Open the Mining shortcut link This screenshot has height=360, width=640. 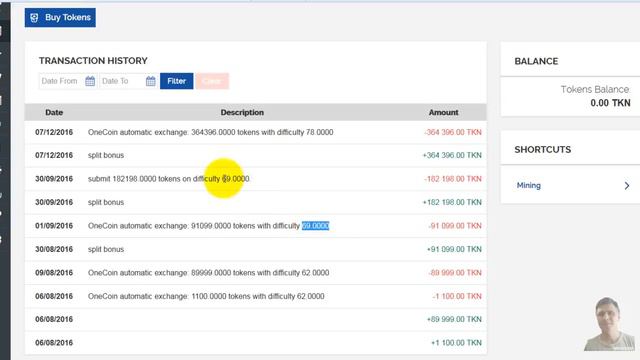[x=529, y=185]
